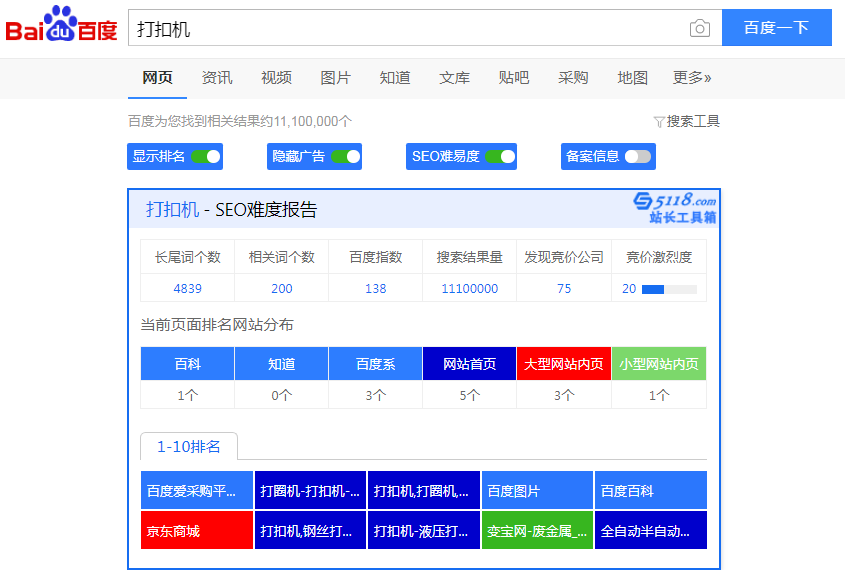Screen dimensions: 845x583
Task: Open ranking tile 打扣机-液压打...
Action: pyautogui.click(x=424, y=530)
